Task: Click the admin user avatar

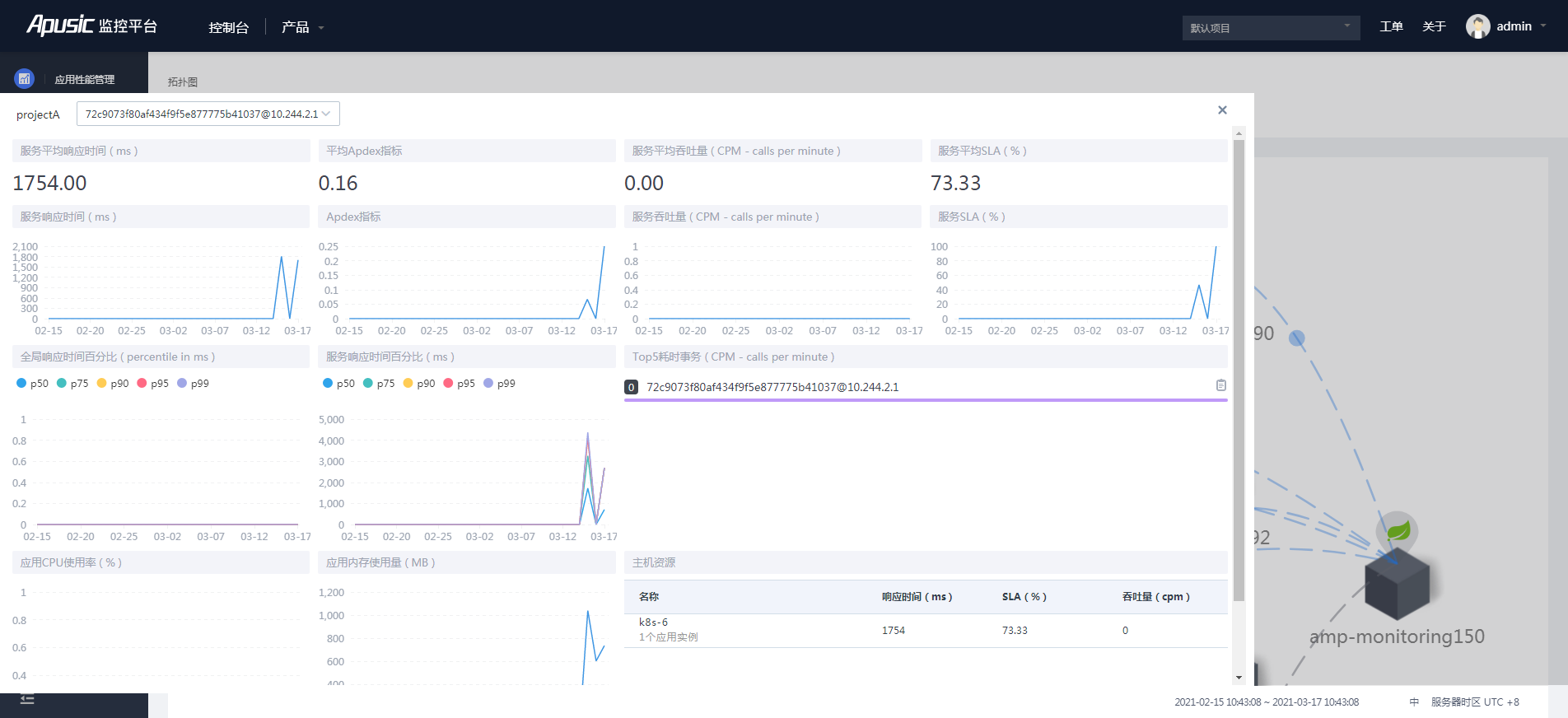Action: (x=1477, y=26)
